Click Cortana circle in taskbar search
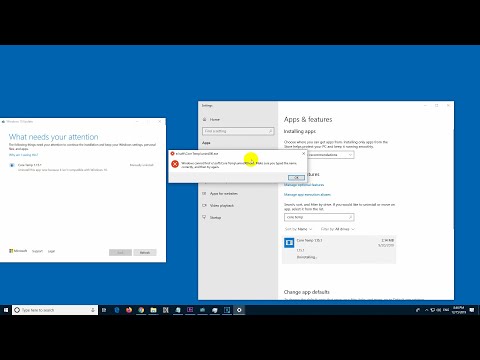The image size is (480, 360). coord(17,310)
